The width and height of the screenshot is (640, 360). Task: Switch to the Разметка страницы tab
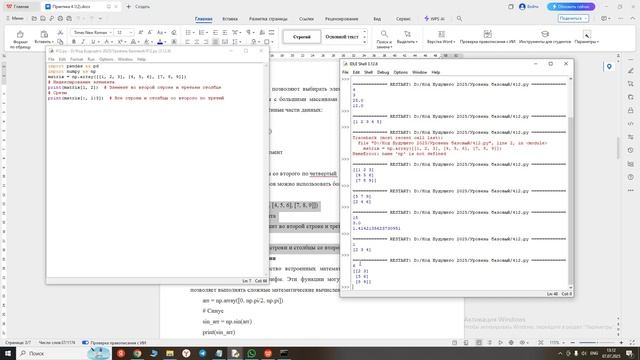(268, 19)
